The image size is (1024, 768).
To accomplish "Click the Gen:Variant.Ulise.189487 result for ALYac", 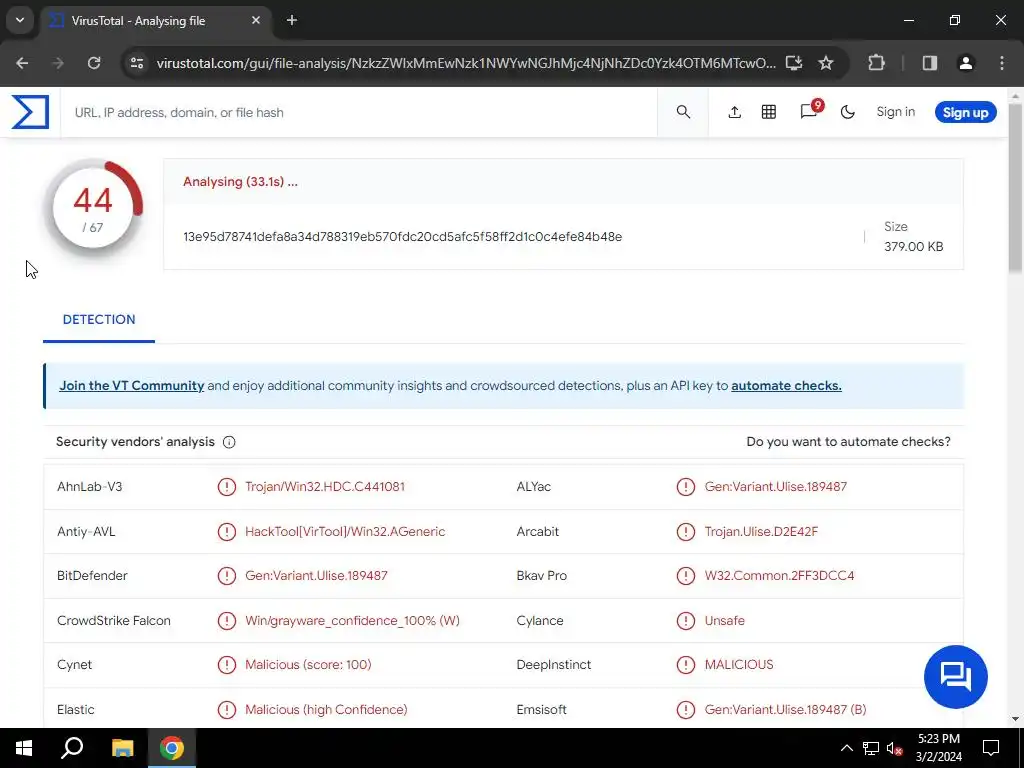I will (776, 487).
